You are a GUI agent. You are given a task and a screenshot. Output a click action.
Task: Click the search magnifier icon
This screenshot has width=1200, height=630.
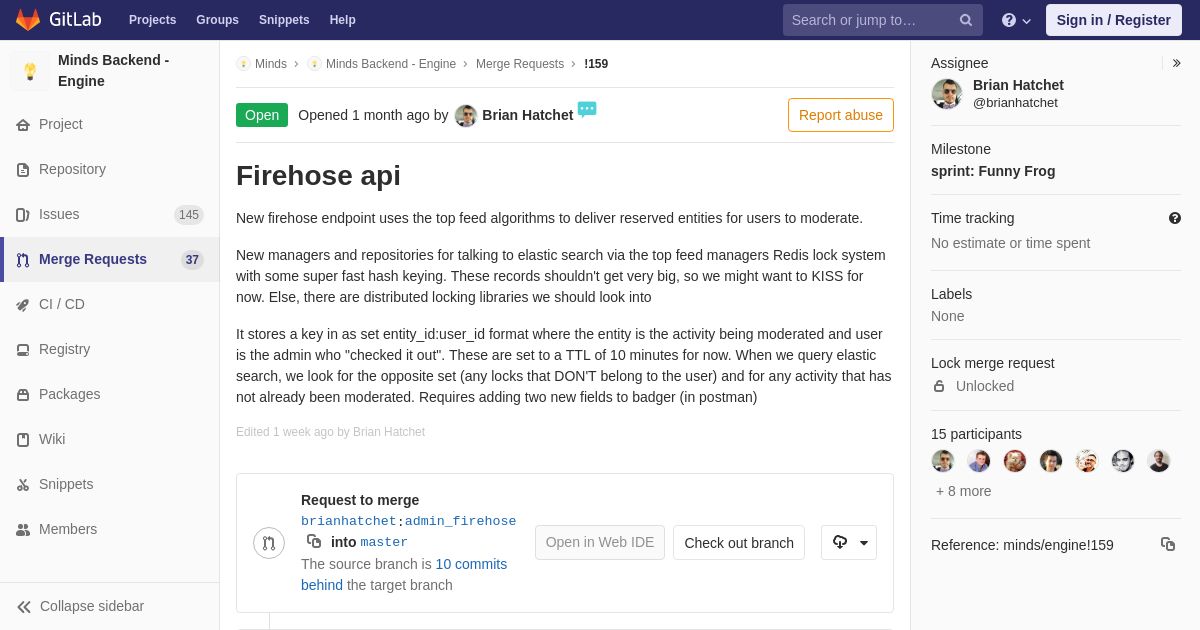(966, 20)
